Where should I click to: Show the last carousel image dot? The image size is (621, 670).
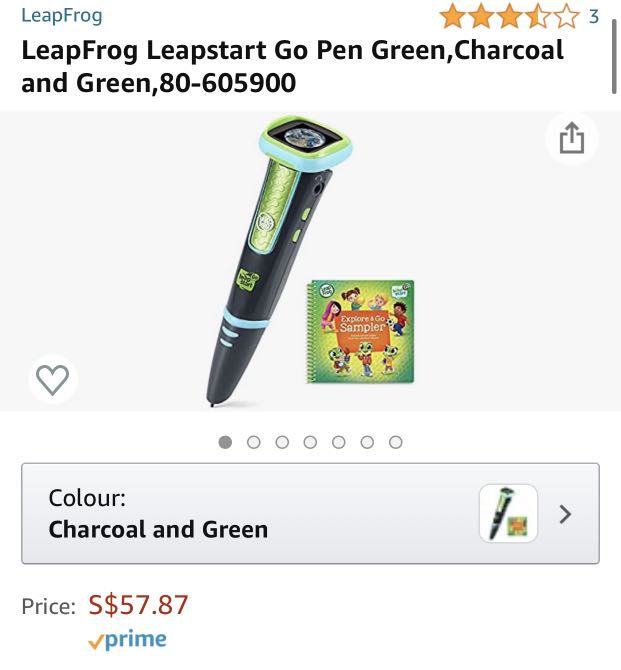[396, 442]
